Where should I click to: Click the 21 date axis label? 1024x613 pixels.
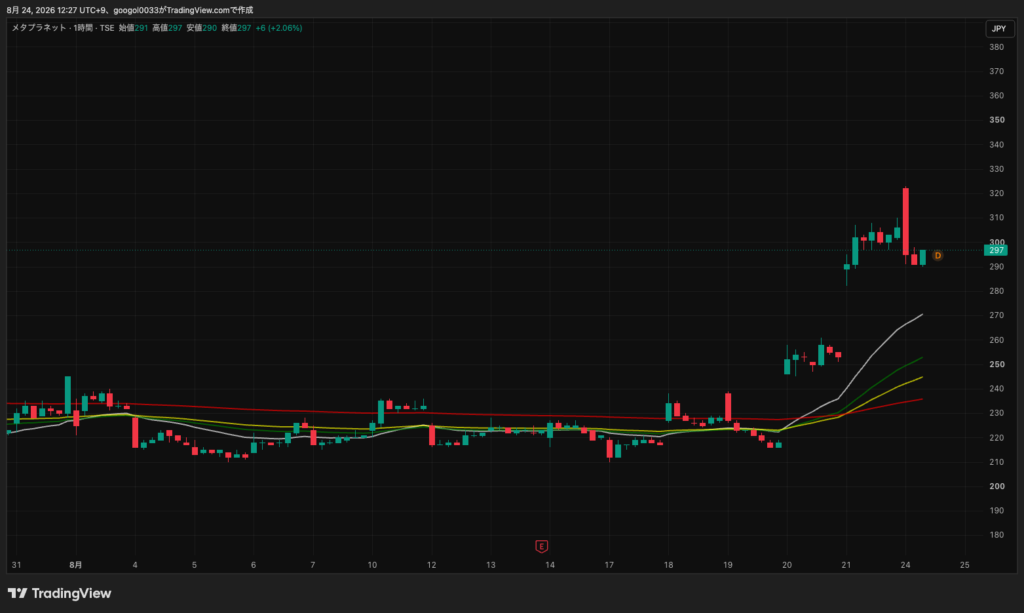pyautogui.click(x=846, y=565)
